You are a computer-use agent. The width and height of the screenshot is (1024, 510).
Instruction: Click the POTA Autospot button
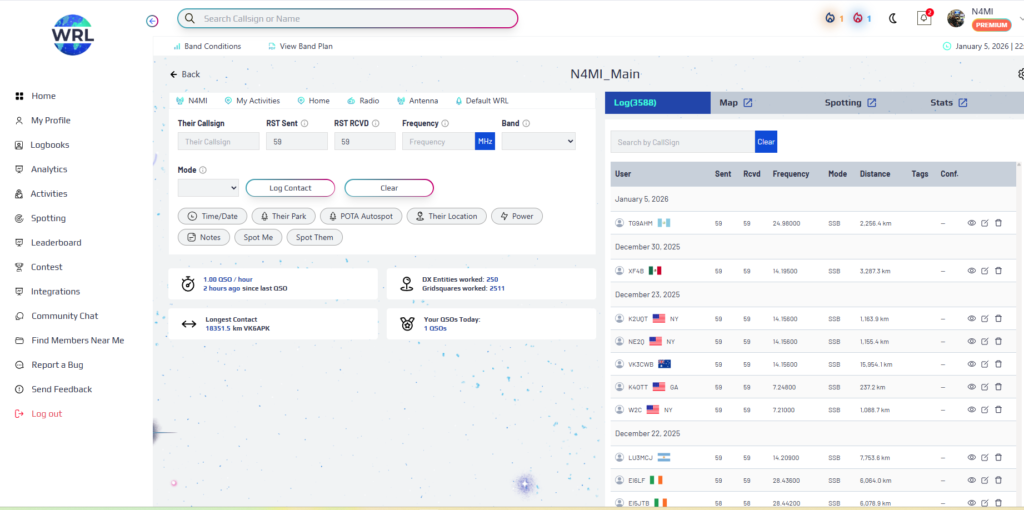[x=361, y=216]
